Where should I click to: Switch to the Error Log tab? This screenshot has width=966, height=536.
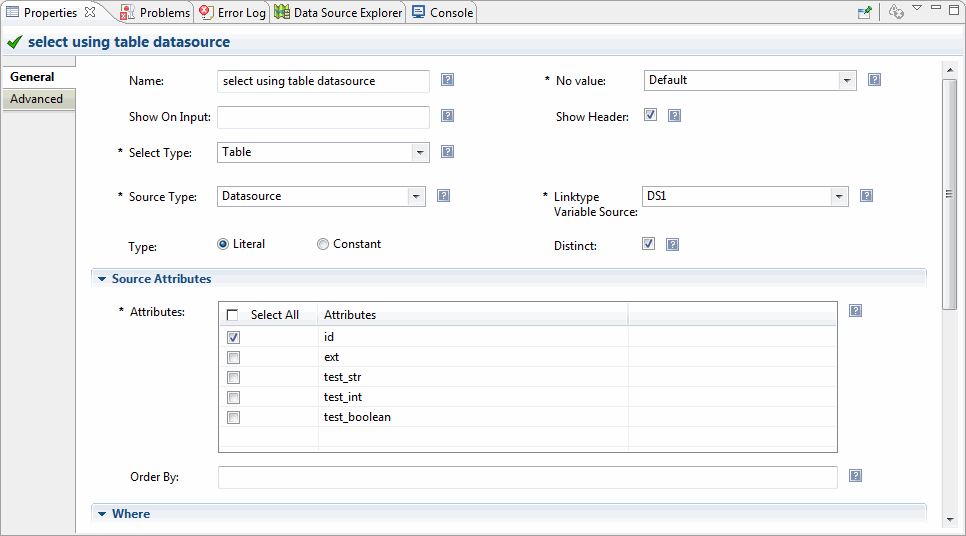(x=233, y=12)
